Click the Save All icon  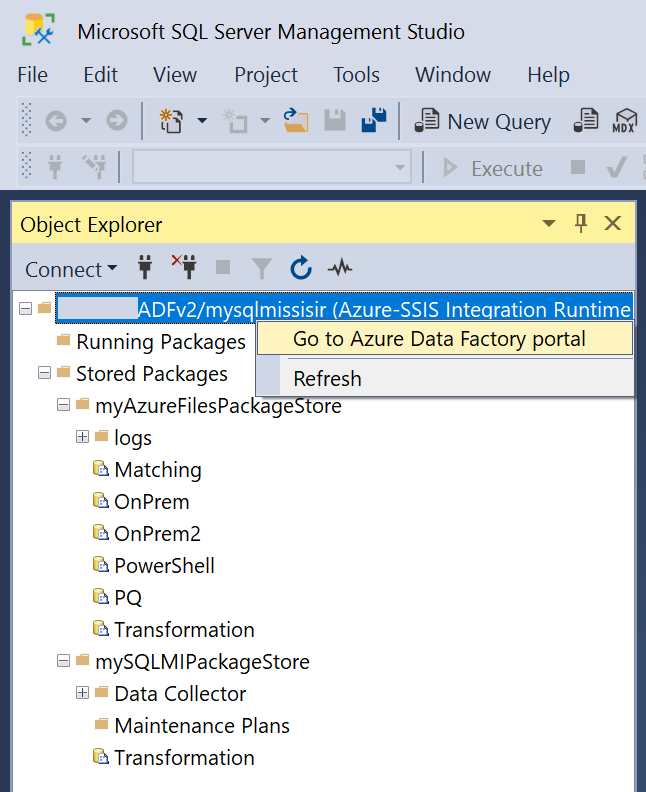[374, 121]
